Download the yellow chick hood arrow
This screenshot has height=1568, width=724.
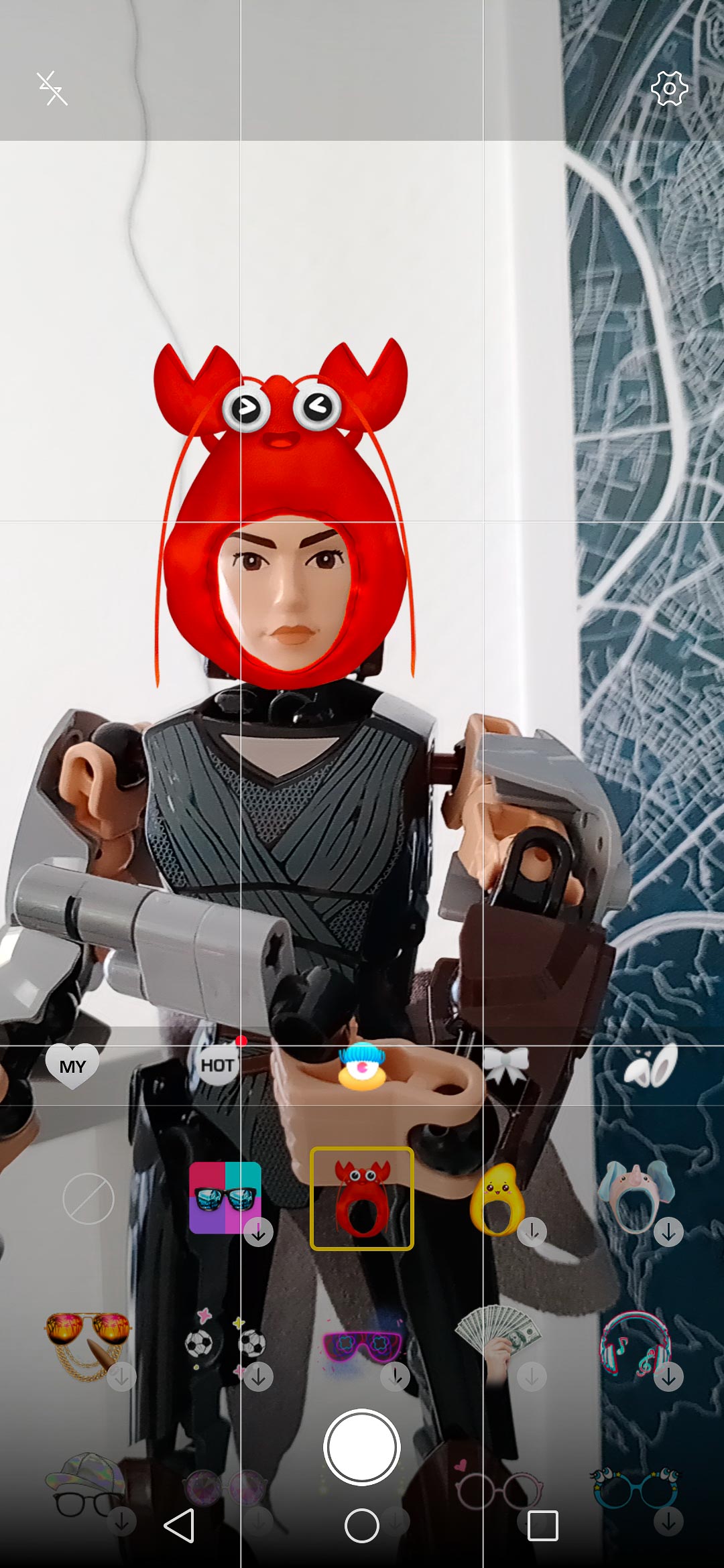tap(532, 1232)
